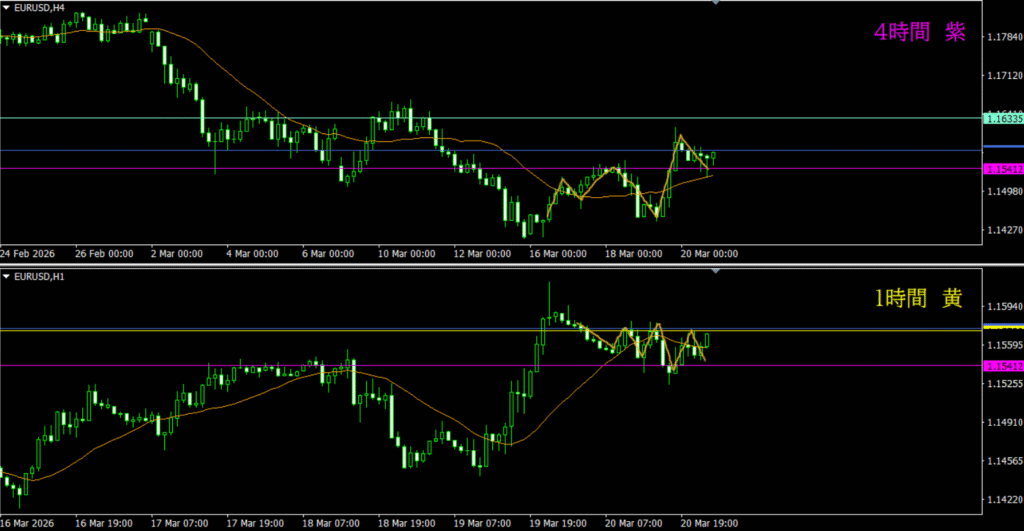Click the 1.14220 price on H1 axis

click(1002, 500)
